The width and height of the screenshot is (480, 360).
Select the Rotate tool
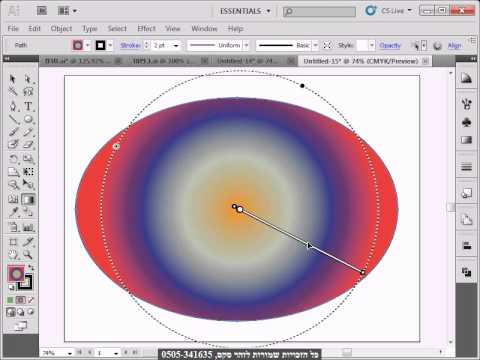click(x=13, y=159)
